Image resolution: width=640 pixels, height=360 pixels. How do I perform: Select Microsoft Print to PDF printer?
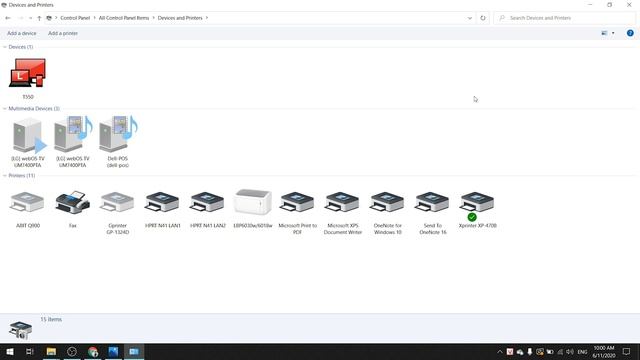297,202
